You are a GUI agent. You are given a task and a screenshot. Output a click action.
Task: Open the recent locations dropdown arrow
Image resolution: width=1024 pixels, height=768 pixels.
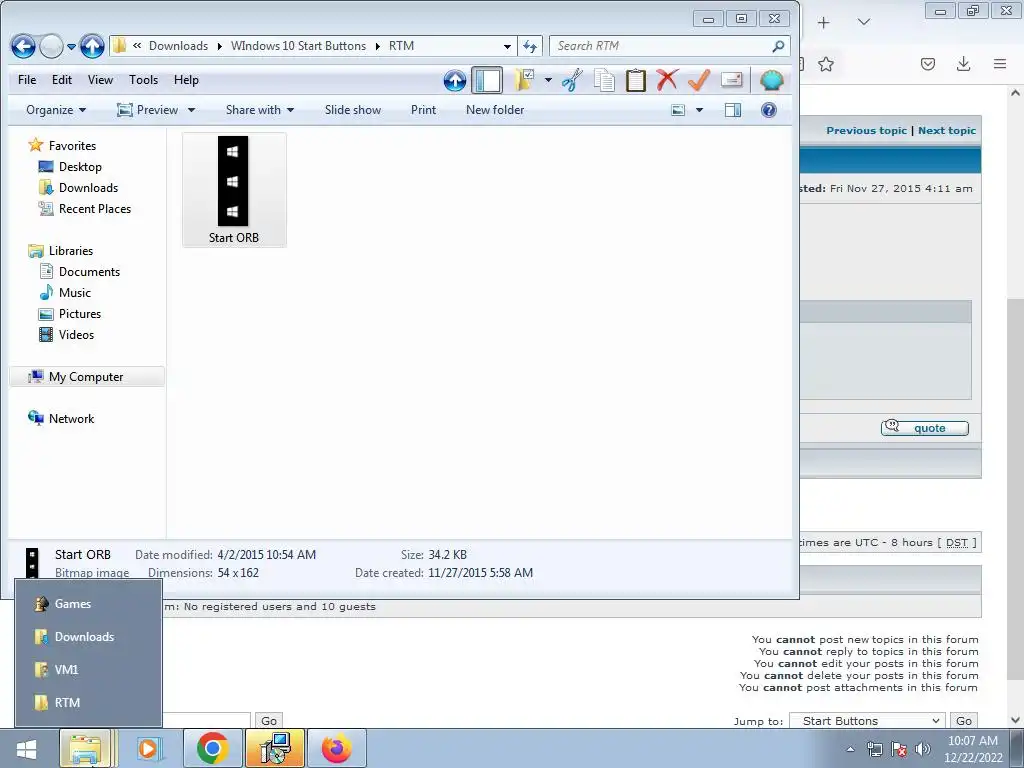point(71,47)
